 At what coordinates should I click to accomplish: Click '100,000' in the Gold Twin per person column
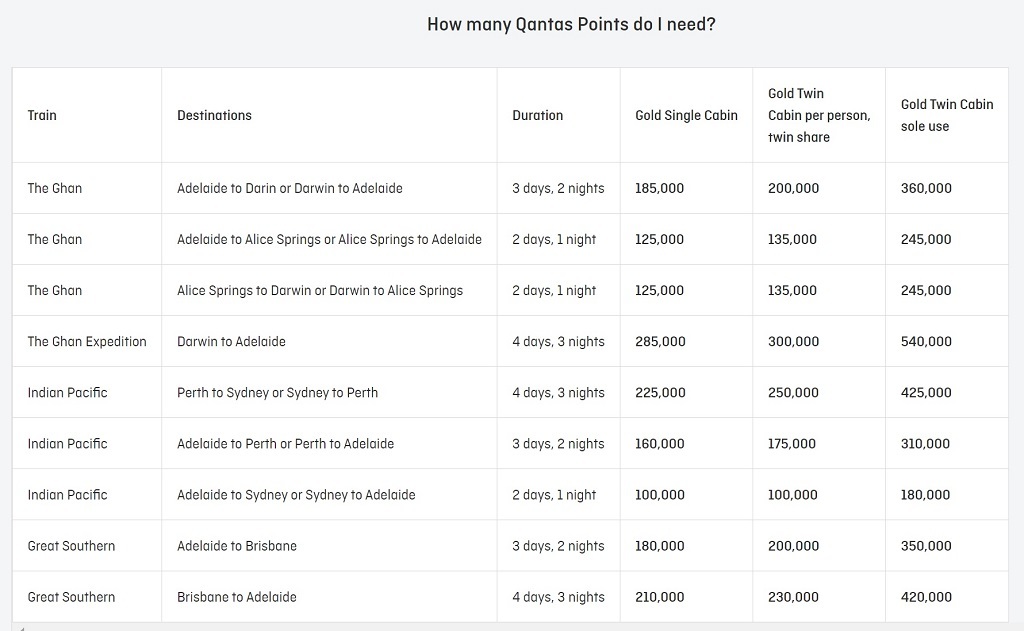click(793, 495)
